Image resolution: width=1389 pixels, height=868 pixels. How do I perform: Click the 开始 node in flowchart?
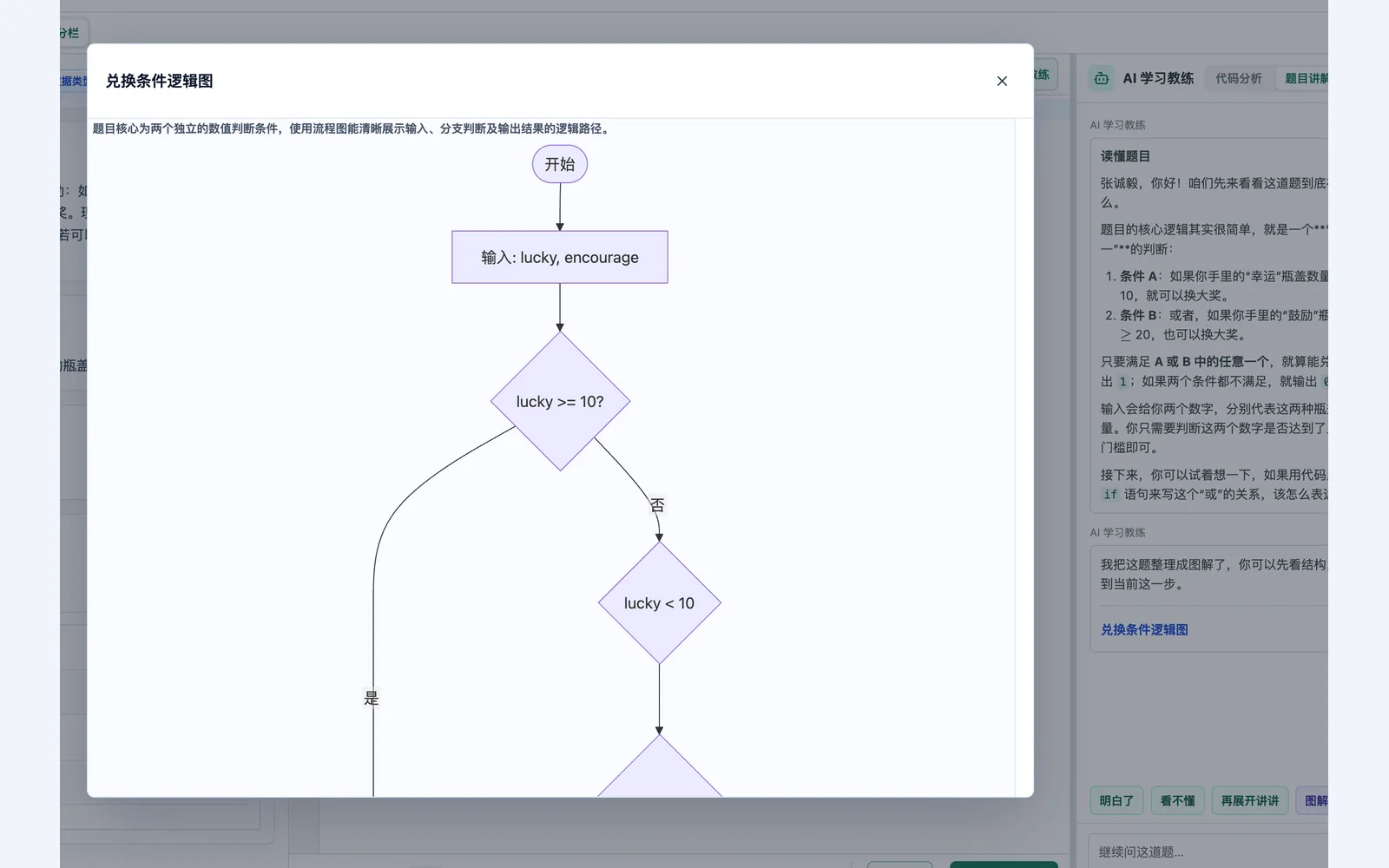[x=560, y=164]
